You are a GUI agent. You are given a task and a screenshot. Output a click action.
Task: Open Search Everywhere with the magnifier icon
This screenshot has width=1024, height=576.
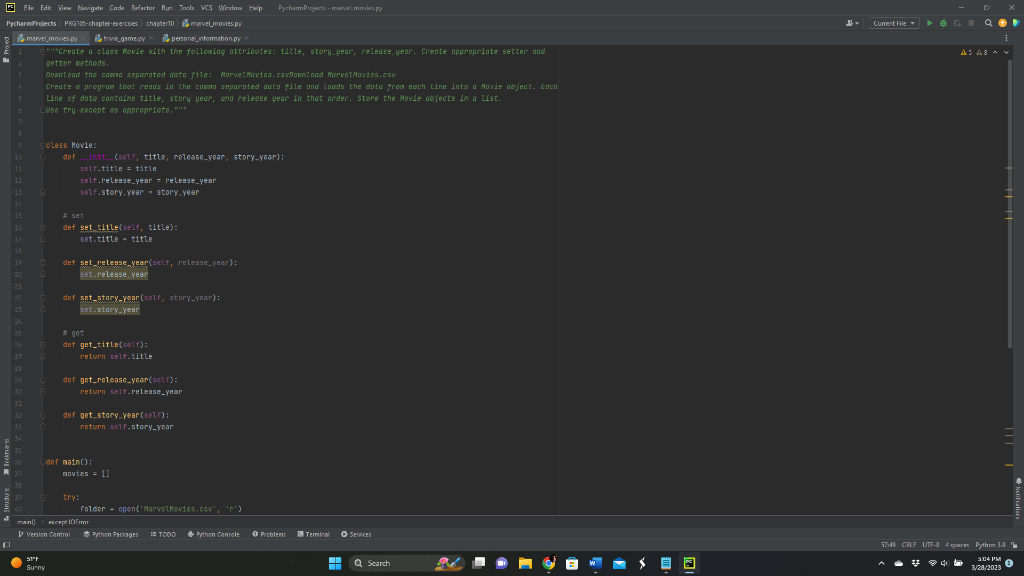pyautogui.click(x=988, y=22)
